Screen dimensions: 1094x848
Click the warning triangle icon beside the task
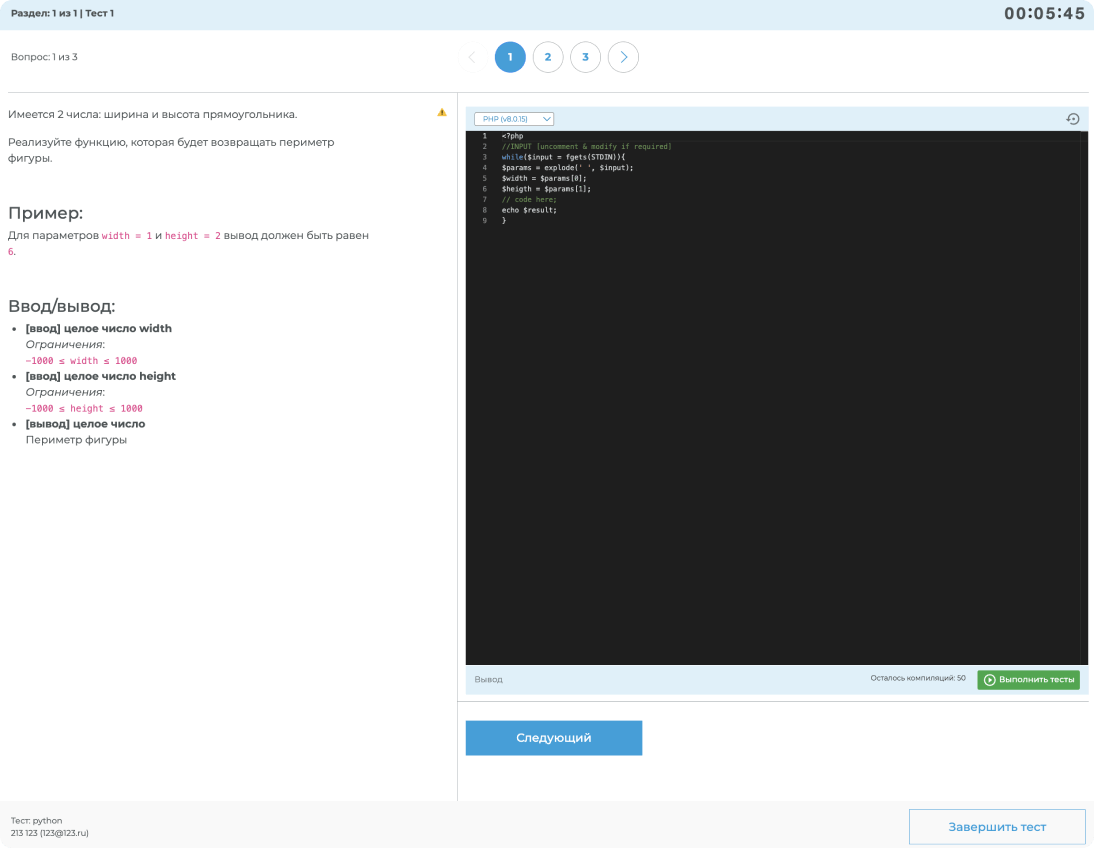point(442,112)
